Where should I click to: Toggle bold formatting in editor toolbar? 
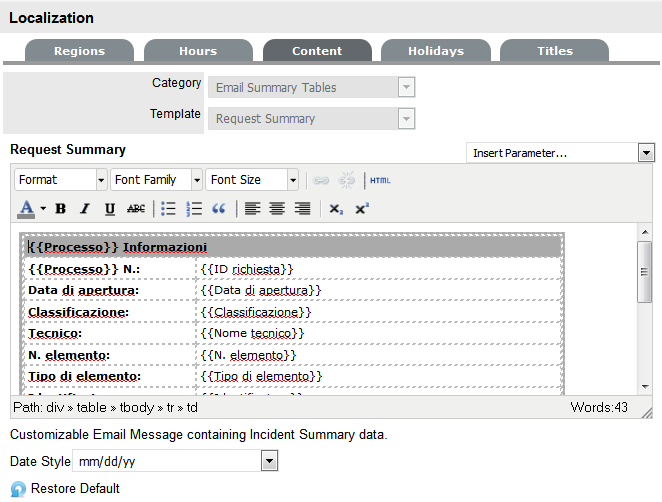(x=60, y=209)
